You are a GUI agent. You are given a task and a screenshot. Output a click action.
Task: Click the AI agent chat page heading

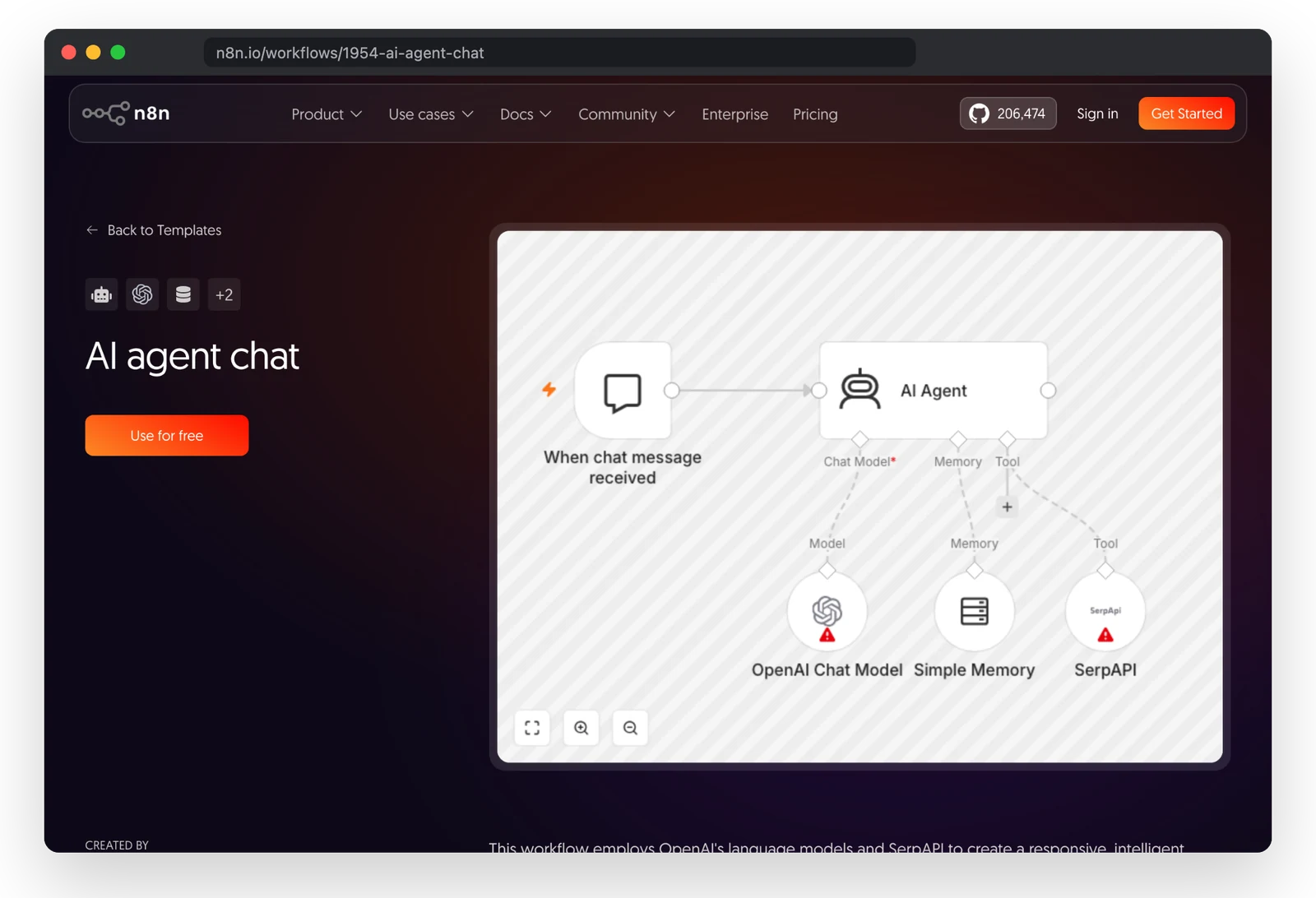click(192, 356)
